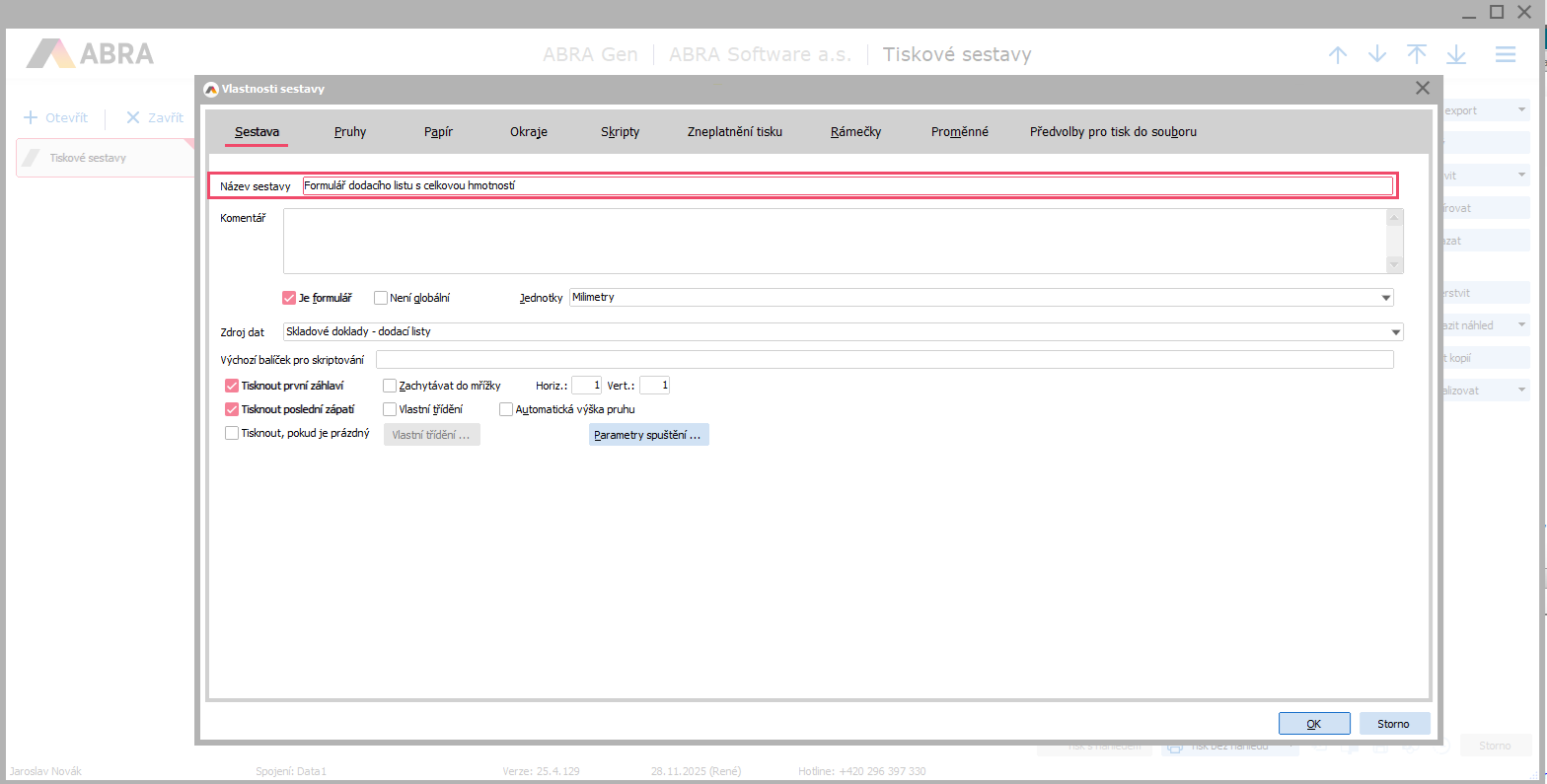This screenshot has height=784, width=1547.
Task: Click the Otevřít button in main window
Action: pyautogui.click(x=56, y=117)
